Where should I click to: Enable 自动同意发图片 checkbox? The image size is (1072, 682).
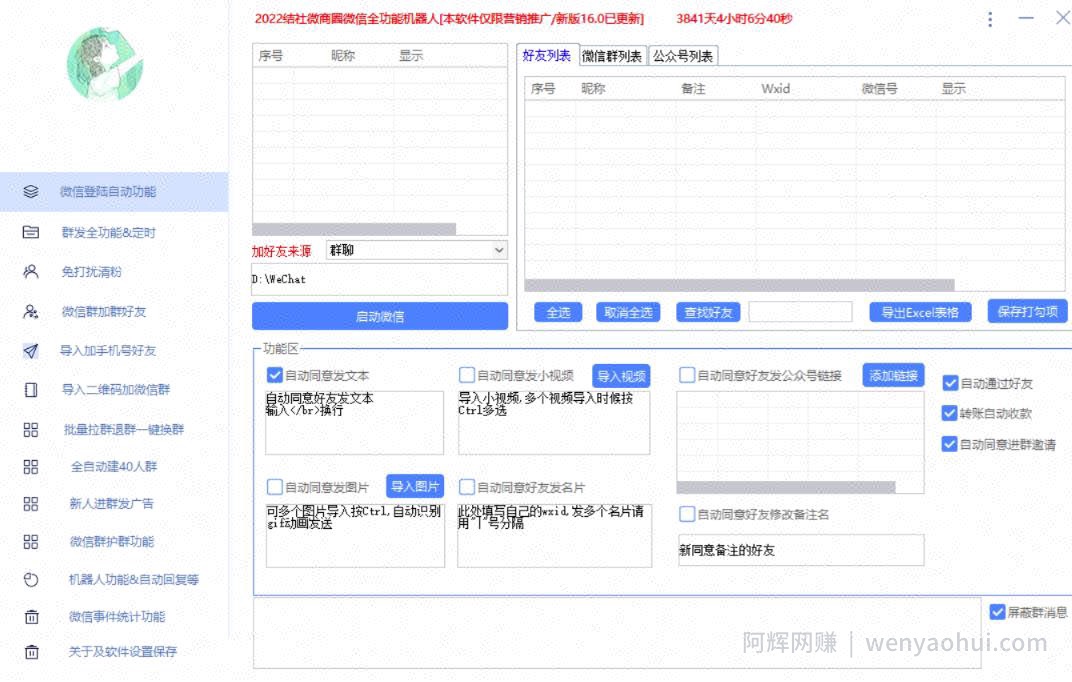point(275,487)
